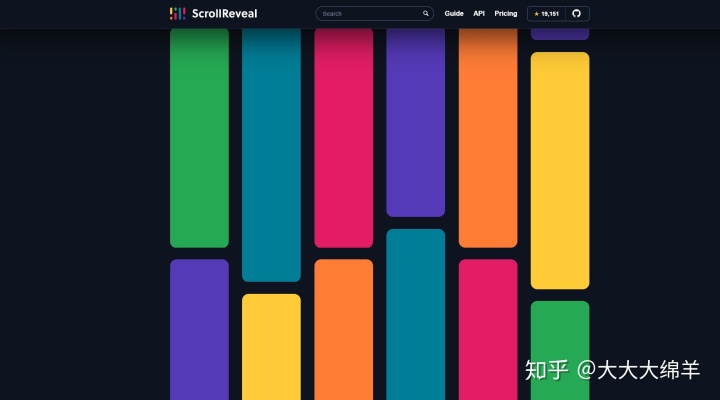The image size is (720, 400).
Task: Click the 19,151 star count button
Action: point(546,14)
